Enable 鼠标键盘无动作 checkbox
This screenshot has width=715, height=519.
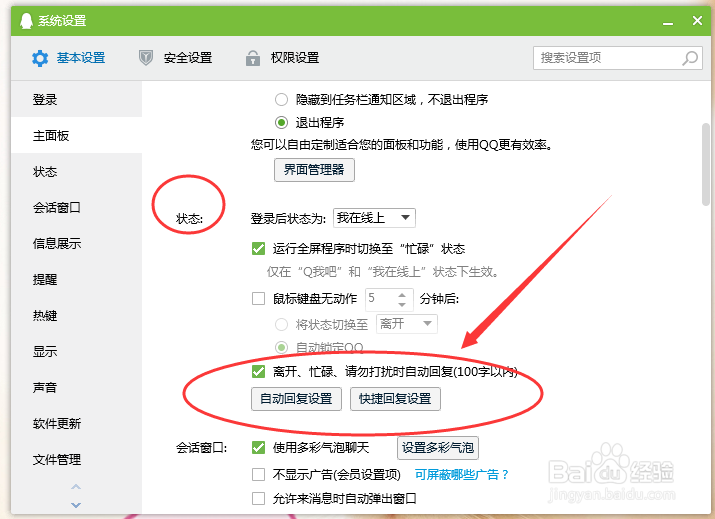259,299
